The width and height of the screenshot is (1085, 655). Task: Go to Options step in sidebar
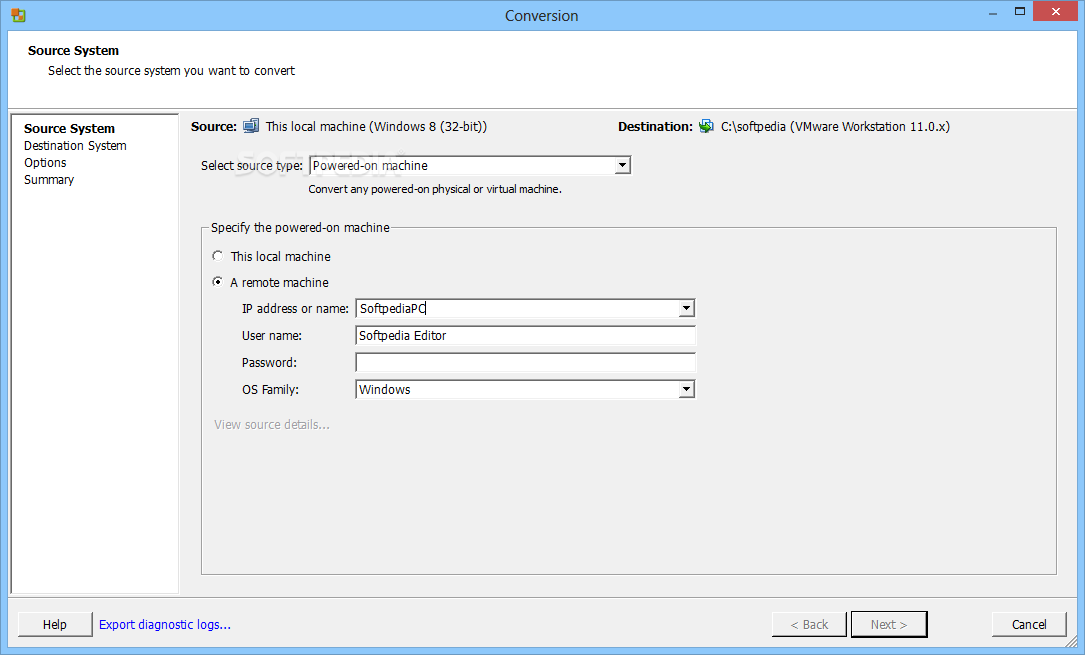[x=46, y=163]
